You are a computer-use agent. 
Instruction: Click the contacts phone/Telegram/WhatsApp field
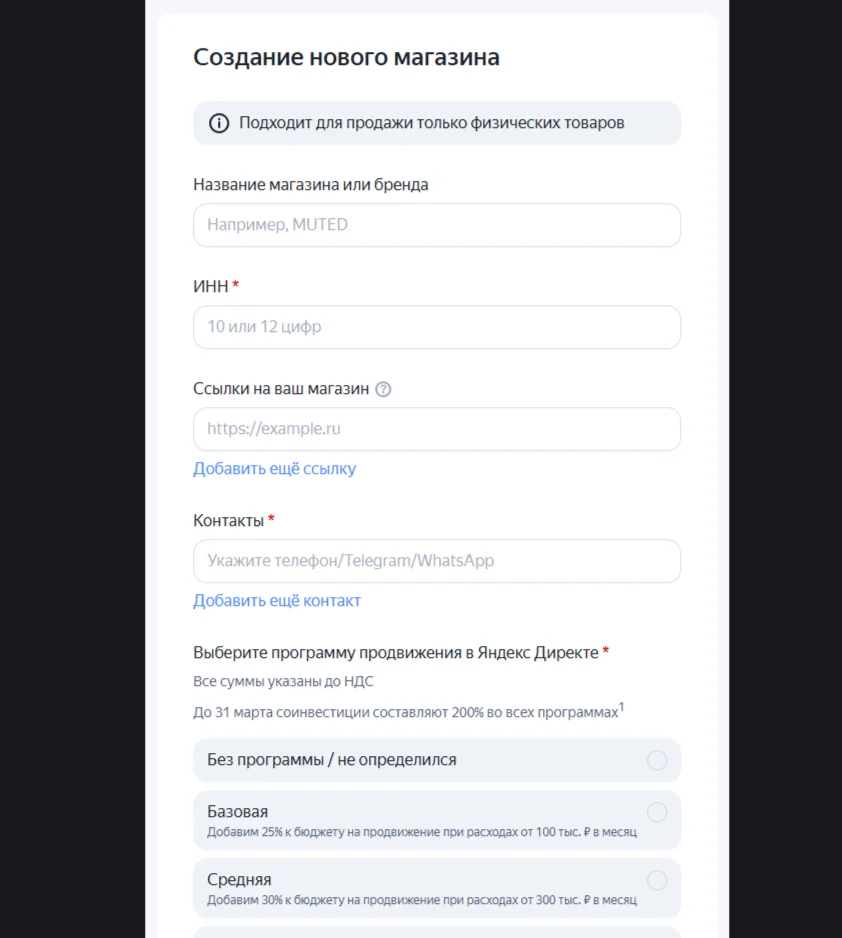(436, 561)
